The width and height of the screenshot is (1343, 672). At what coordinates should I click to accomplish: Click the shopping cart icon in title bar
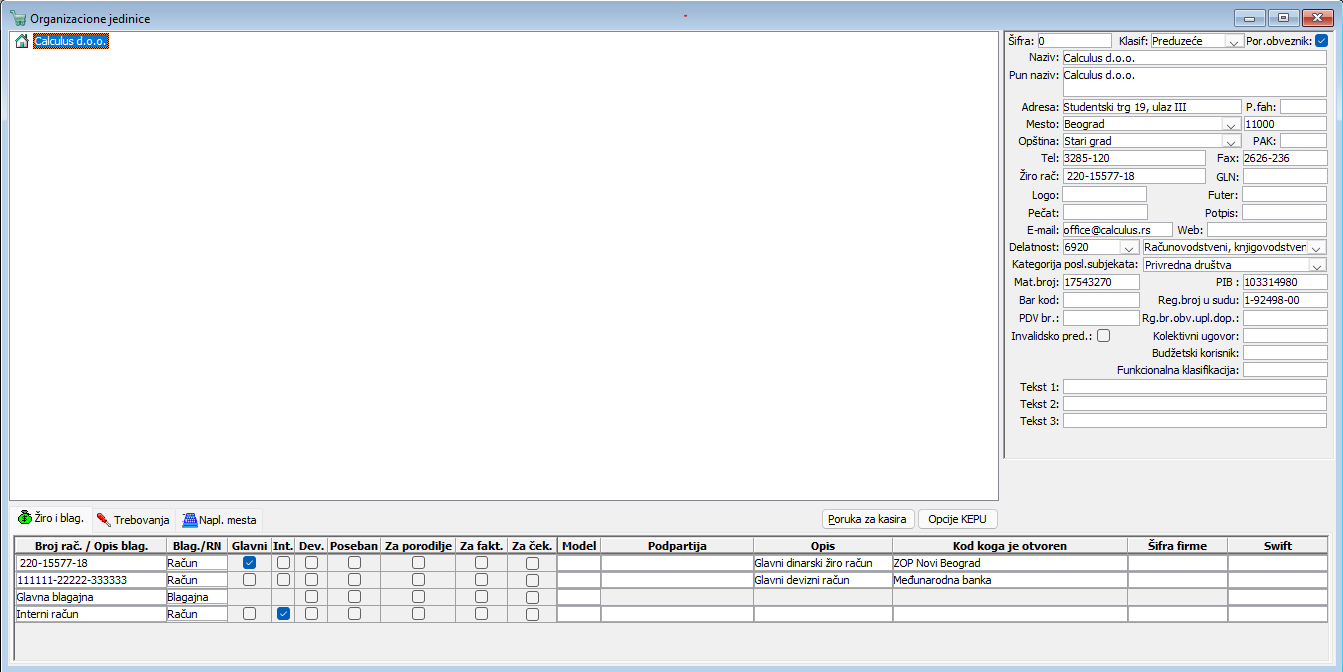click(x=18, y=18)
